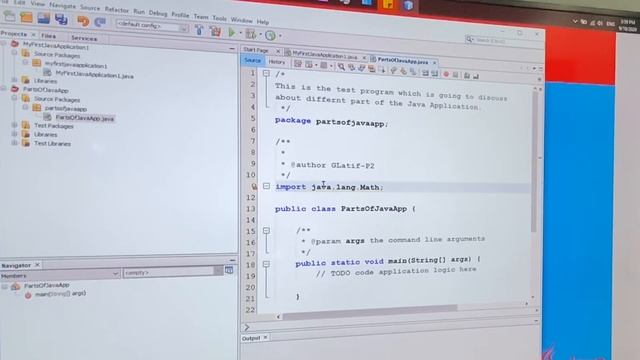This screenshot has width=640, height=360.
Task: Start macro recording with the red circle icon
Action: [446, 74]
